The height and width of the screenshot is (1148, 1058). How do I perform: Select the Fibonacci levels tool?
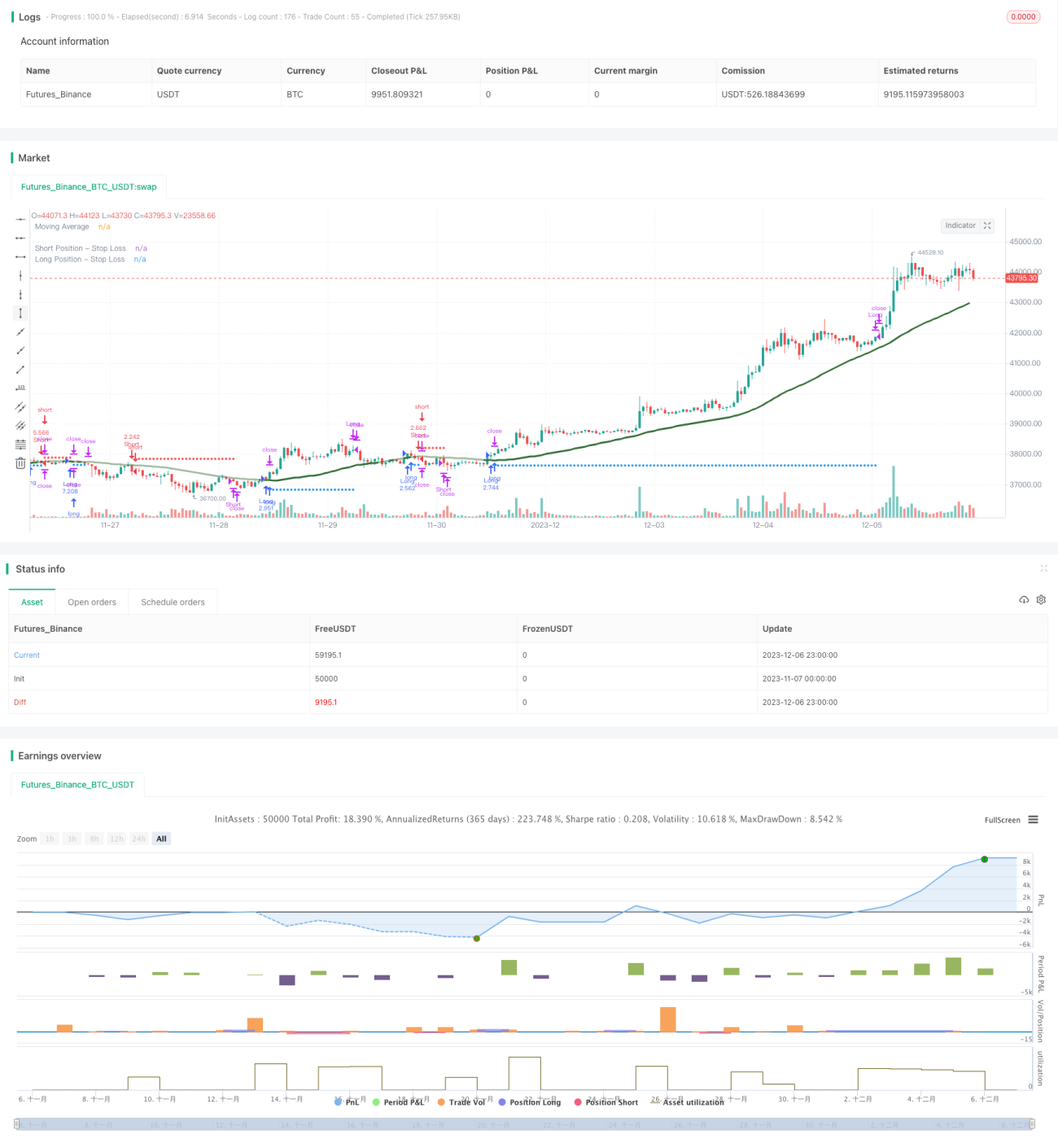[20, 444]
